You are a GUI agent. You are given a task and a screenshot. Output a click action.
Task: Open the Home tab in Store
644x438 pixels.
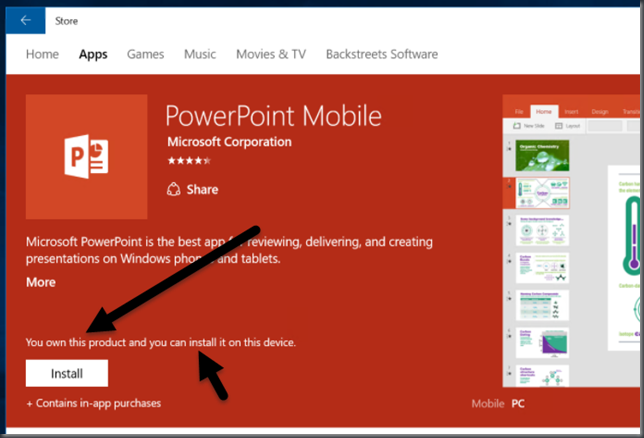(x=42, y=54)
